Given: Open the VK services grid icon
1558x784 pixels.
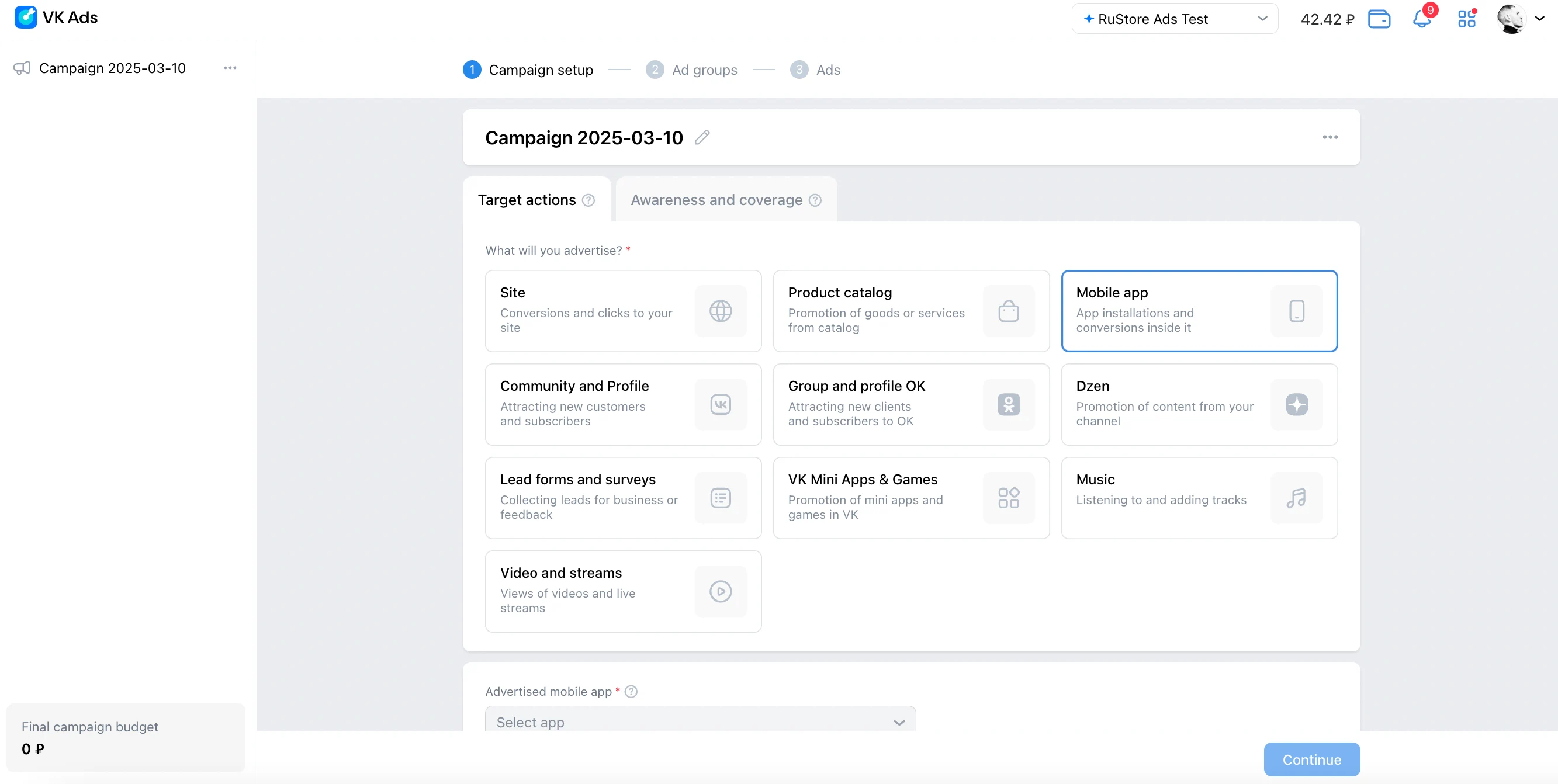Looking at the screenshot, I should (x=1467, y=19).
